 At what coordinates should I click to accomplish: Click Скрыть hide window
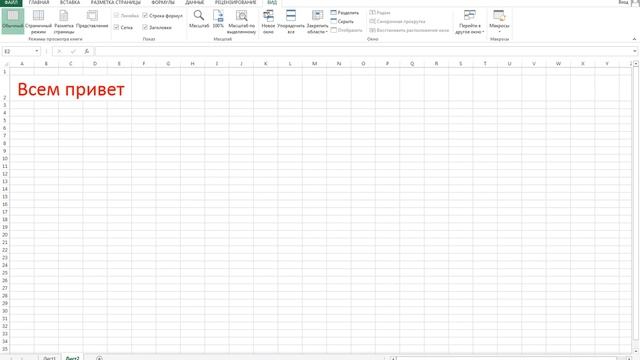tap(342, 21)
